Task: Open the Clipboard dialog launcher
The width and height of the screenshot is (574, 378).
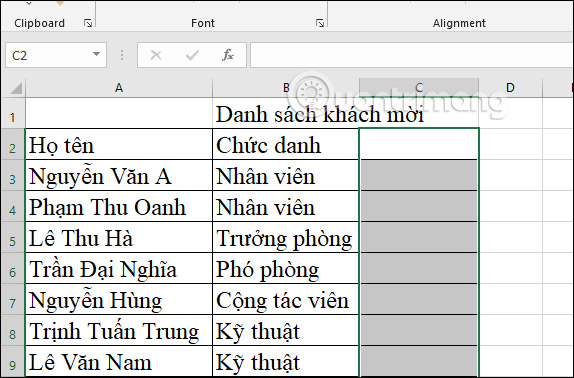Action: click(x=88, y=23)
